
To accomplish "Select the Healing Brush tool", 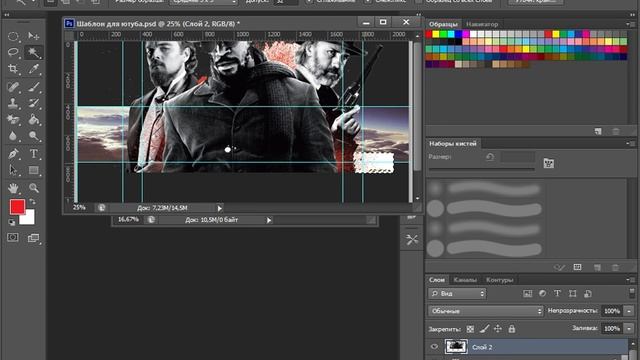I will click(13, 87).
